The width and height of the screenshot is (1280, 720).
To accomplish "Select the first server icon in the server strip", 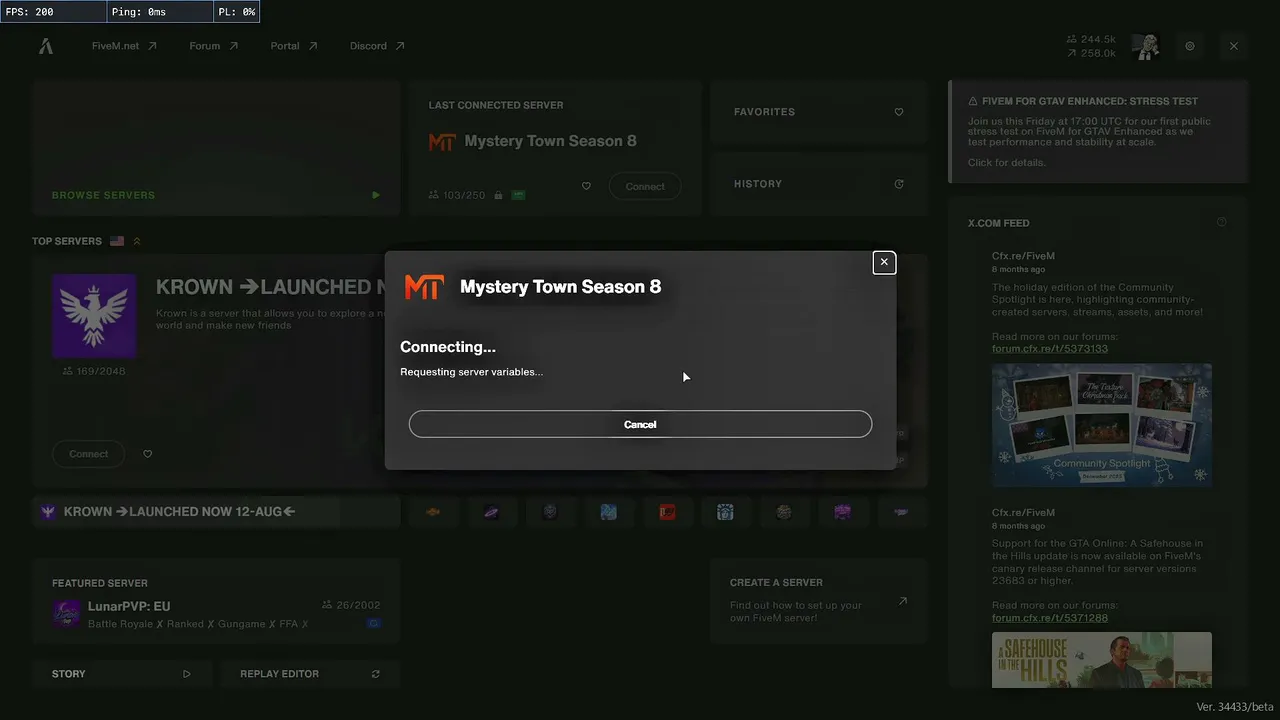I will (x=433, y=512).
